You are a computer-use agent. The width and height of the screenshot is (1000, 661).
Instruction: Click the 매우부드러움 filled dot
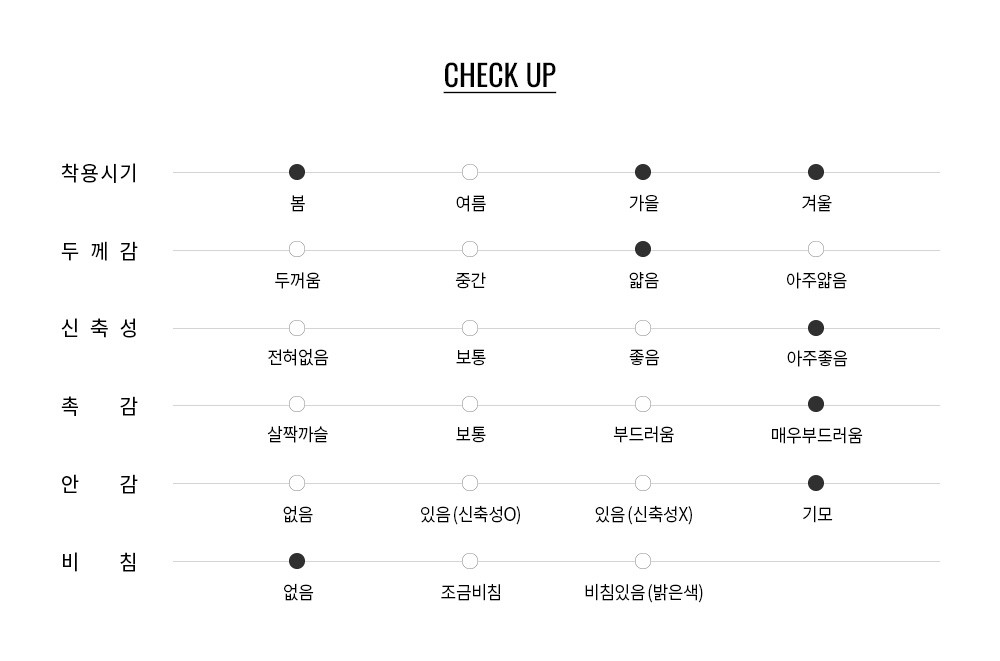[816, 405]
